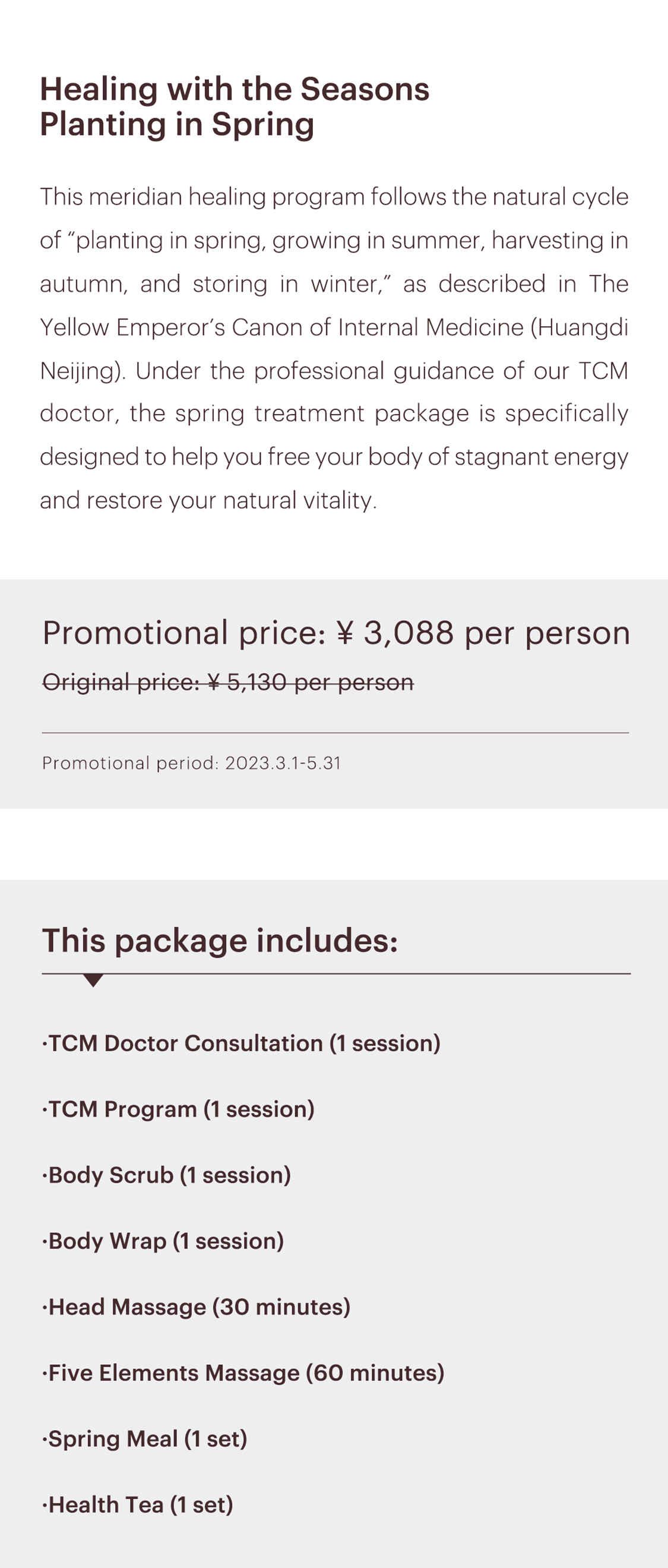The width and height of the screenshot is (668, 1568).
Task: Select the Spring Meal (1 set) item
Action: click(145, 1439)
